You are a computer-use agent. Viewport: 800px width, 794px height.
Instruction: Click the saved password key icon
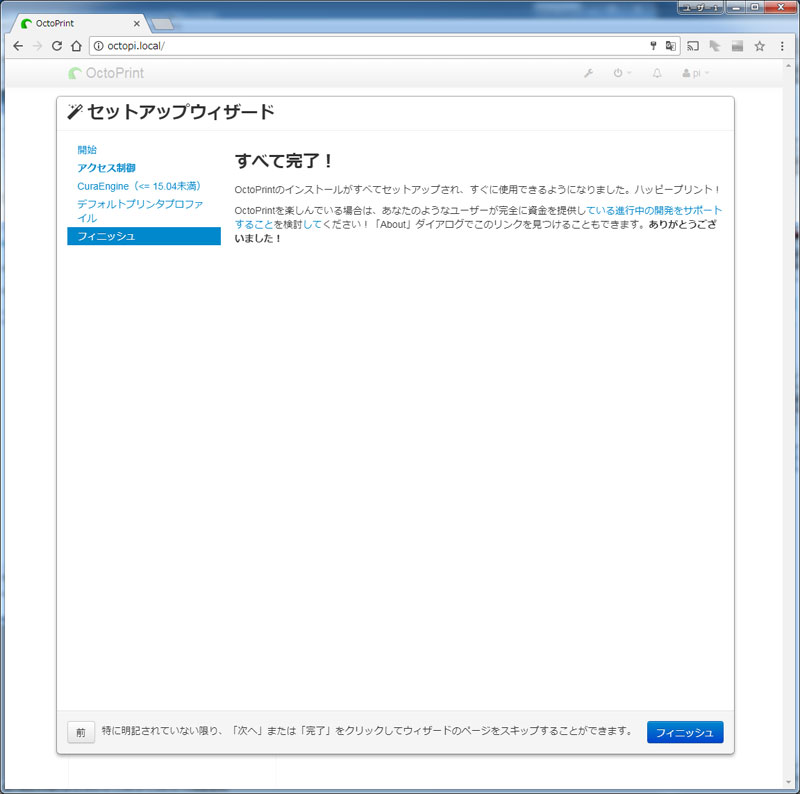pyautogui.click(x=653, y=46)
